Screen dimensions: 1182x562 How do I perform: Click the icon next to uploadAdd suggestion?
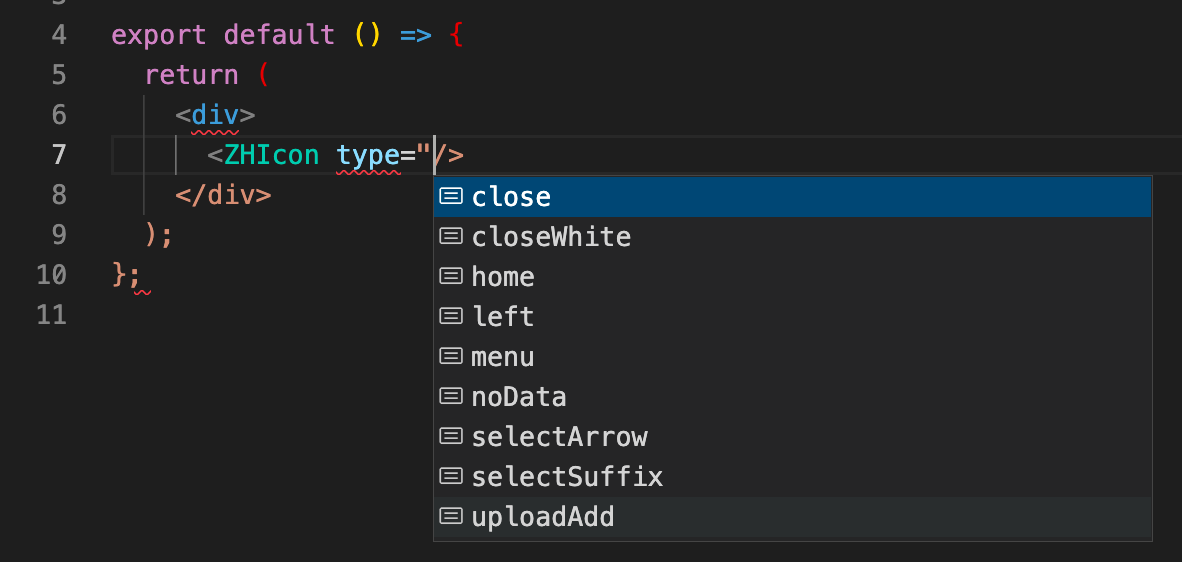pyautogui.click(x=452, y=516)
